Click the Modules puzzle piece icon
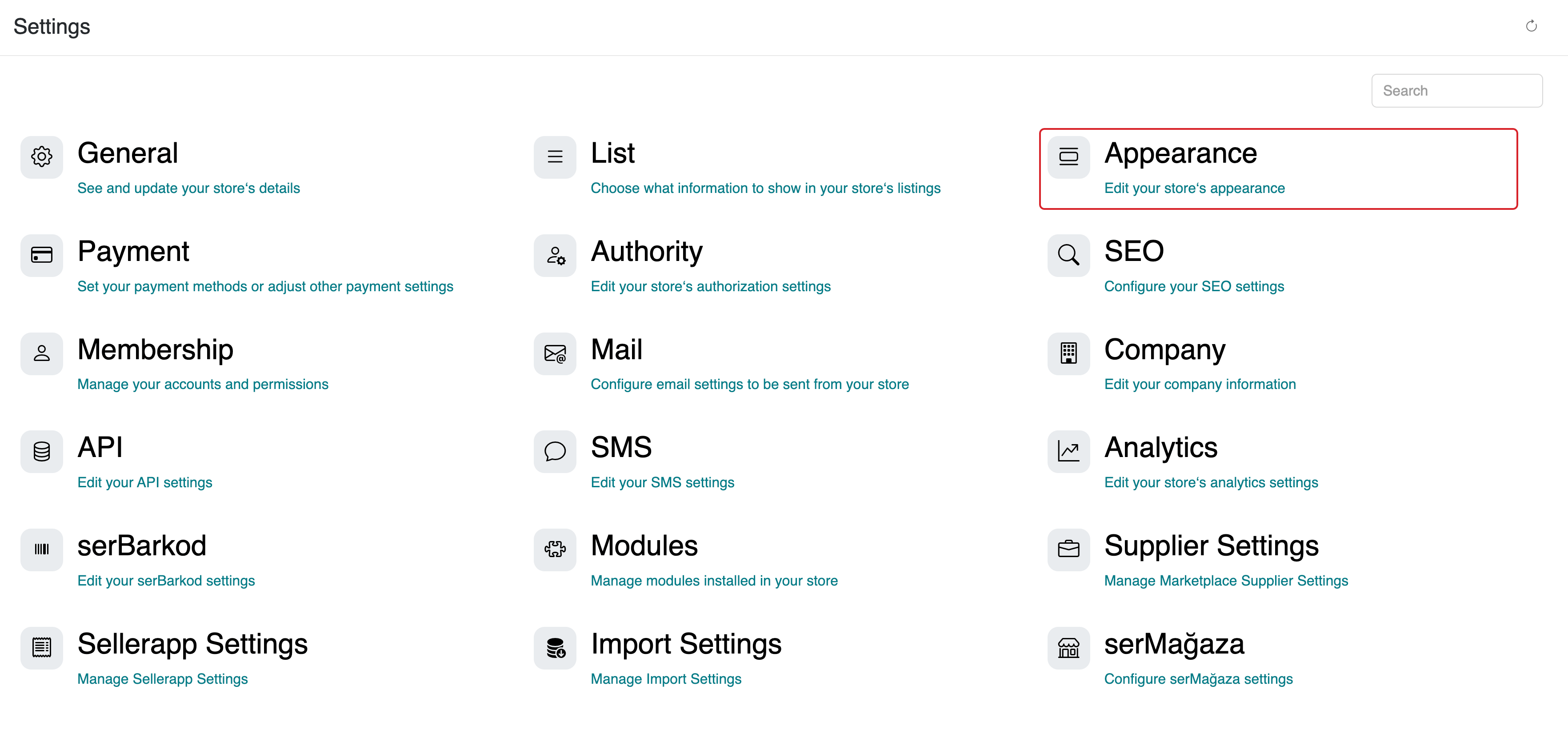 (x=555, y=549)
